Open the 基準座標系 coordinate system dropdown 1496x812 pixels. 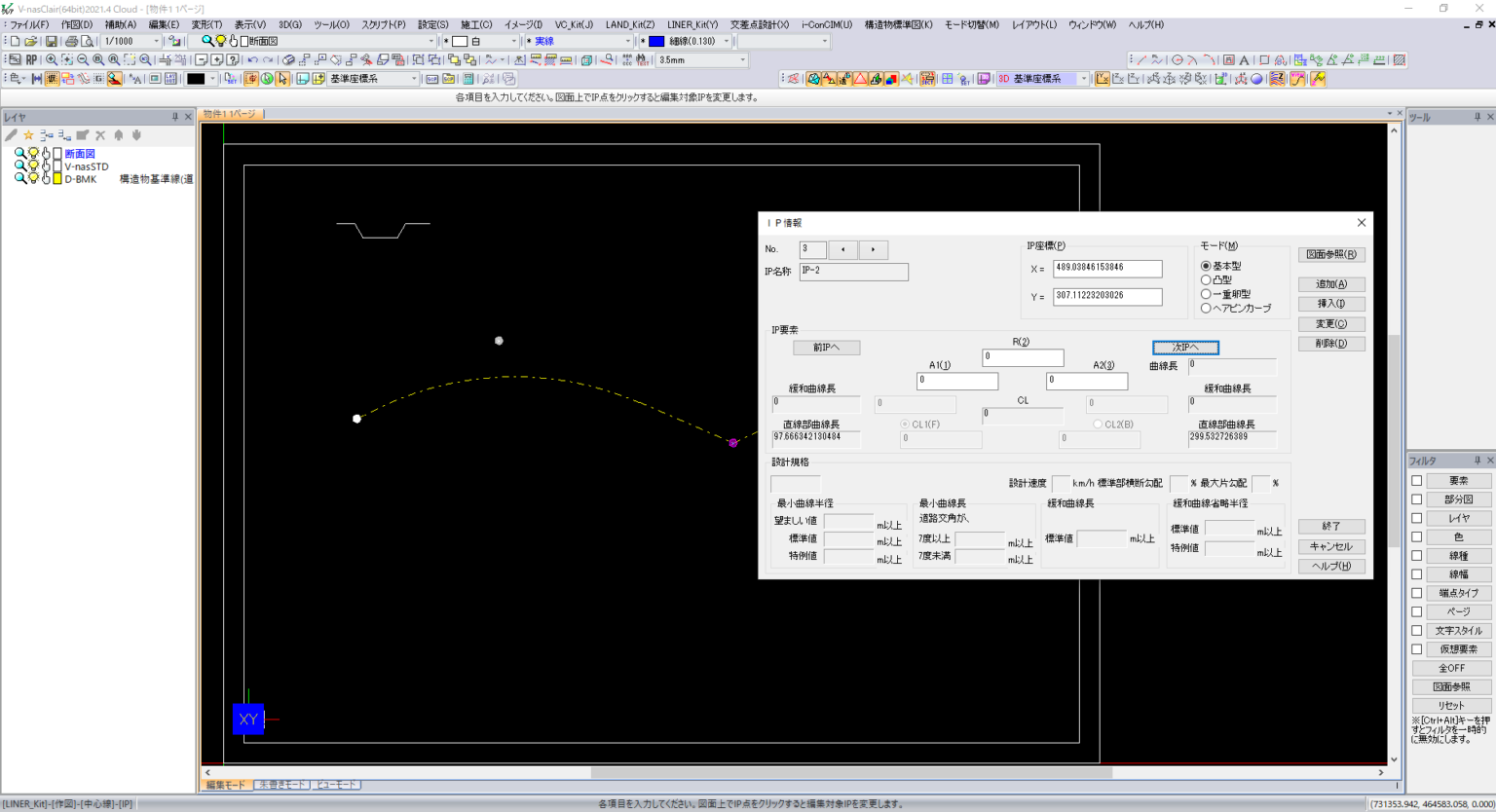point(414,78)
